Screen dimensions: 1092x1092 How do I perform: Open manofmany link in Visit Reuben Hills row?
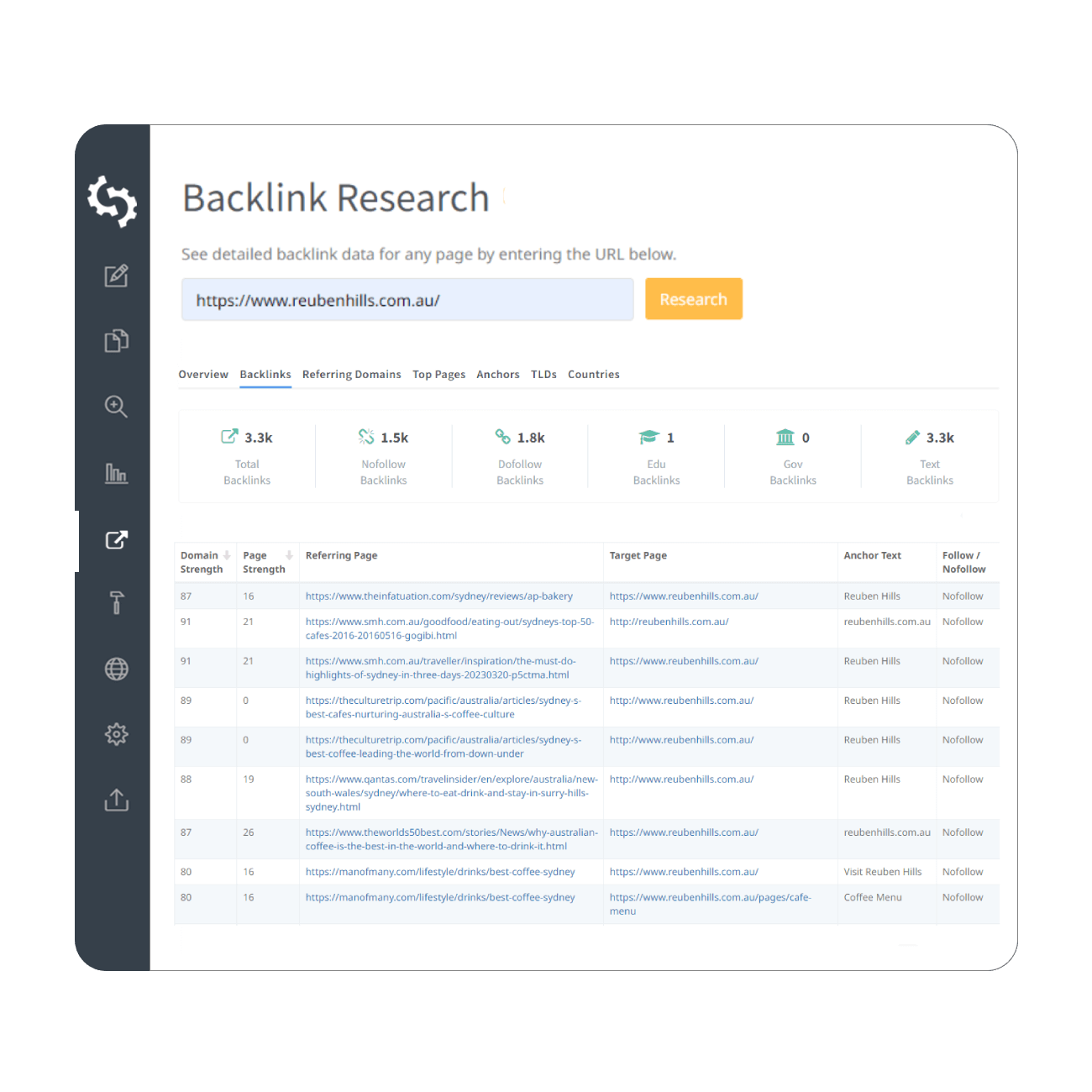pos(440,872)
